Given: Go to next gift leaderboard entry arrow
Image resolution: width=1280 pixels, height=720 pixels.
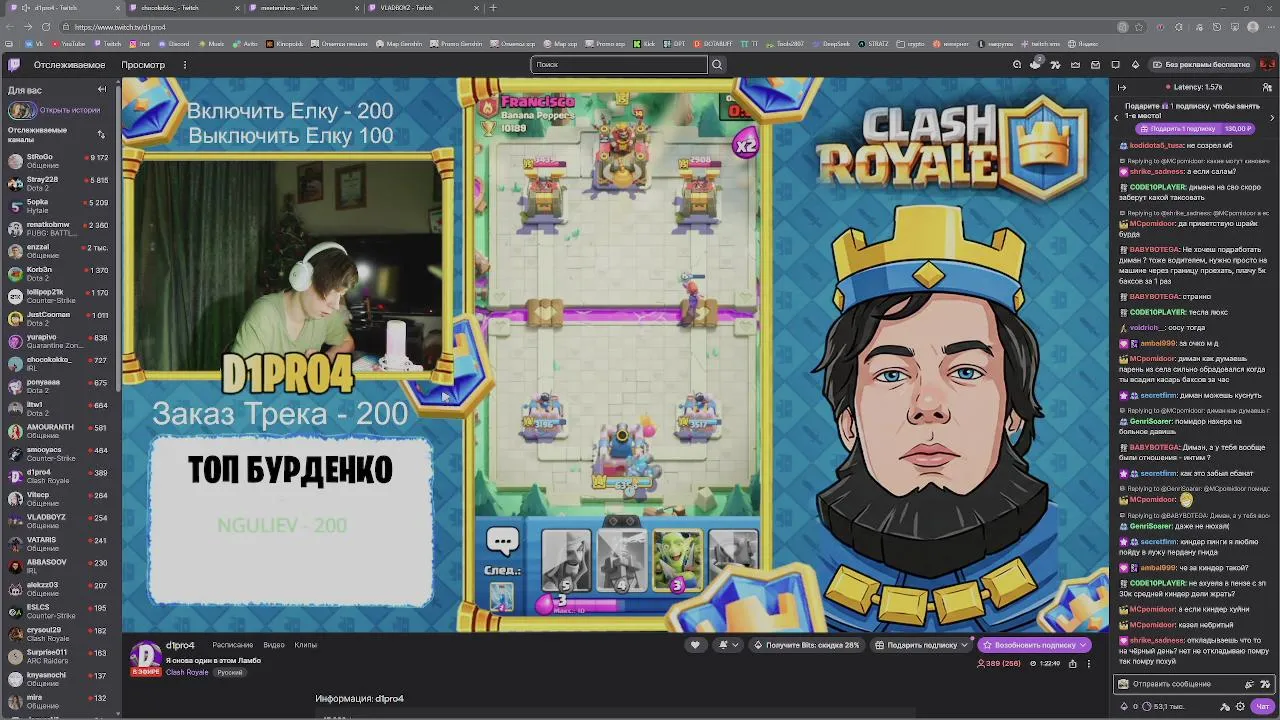Looking at the screenshot, I should (1273, 117).
